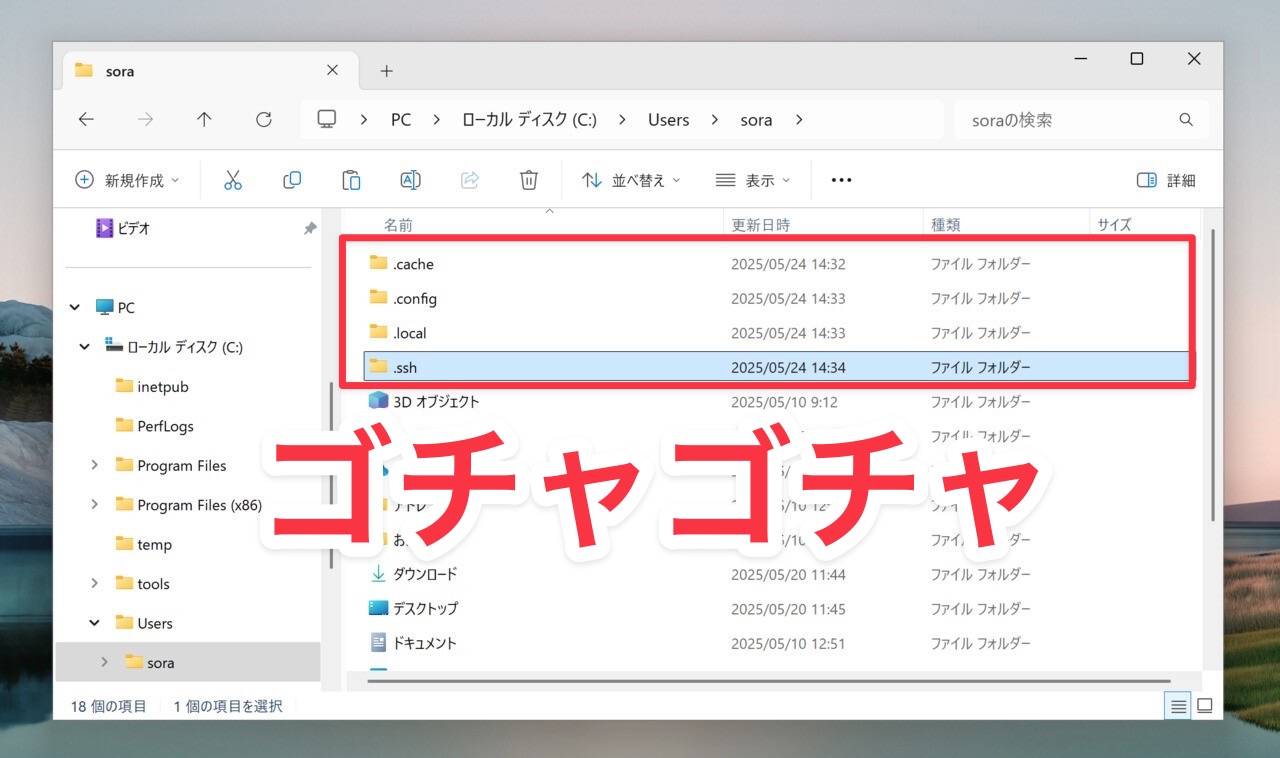Viewport: 1280px width, 758px height.
Task: Open the 並べ替え sort dropdown
Action: (631, 180)
